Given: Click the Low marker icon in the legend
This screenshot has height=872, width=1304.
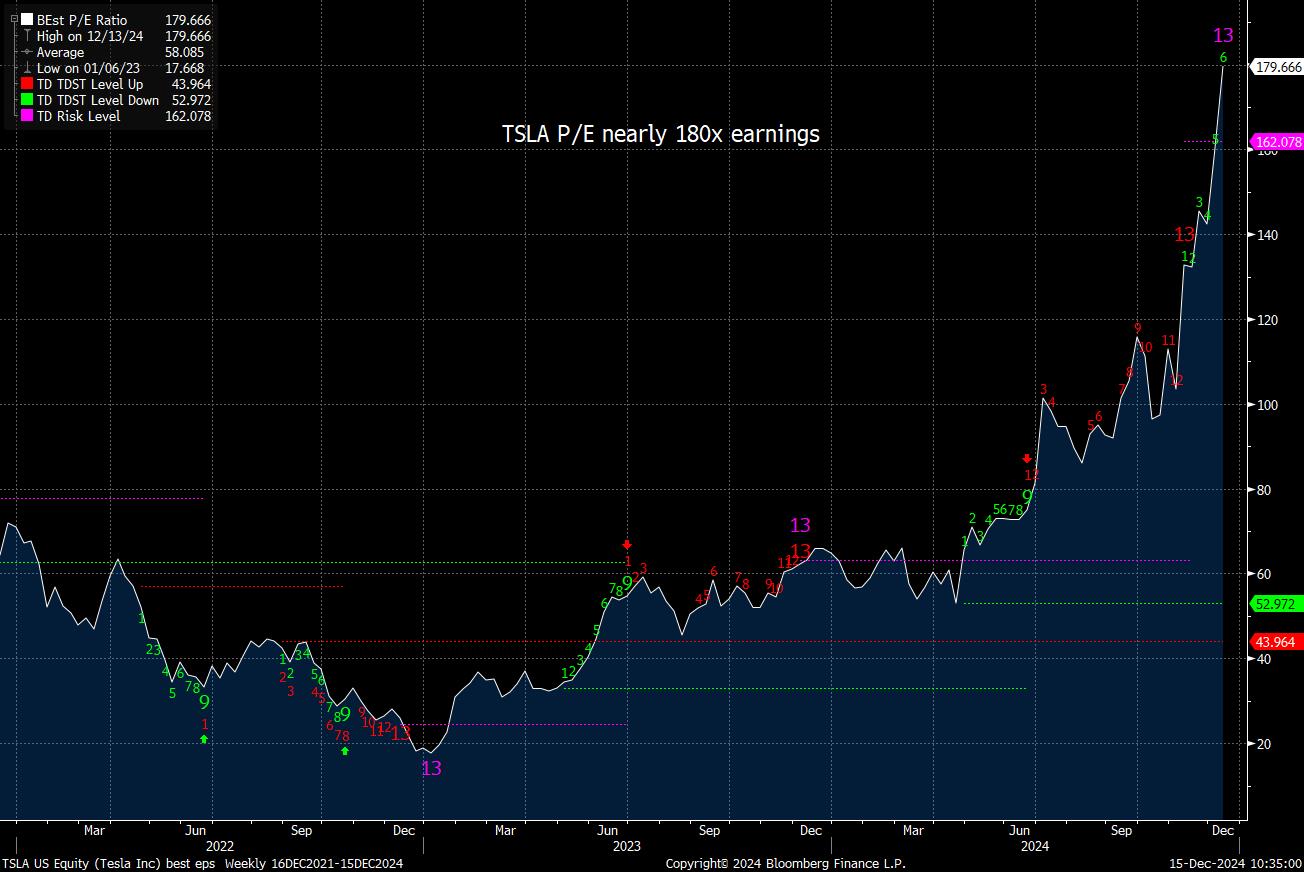Looking at the screenshot, I should (27, 68).
